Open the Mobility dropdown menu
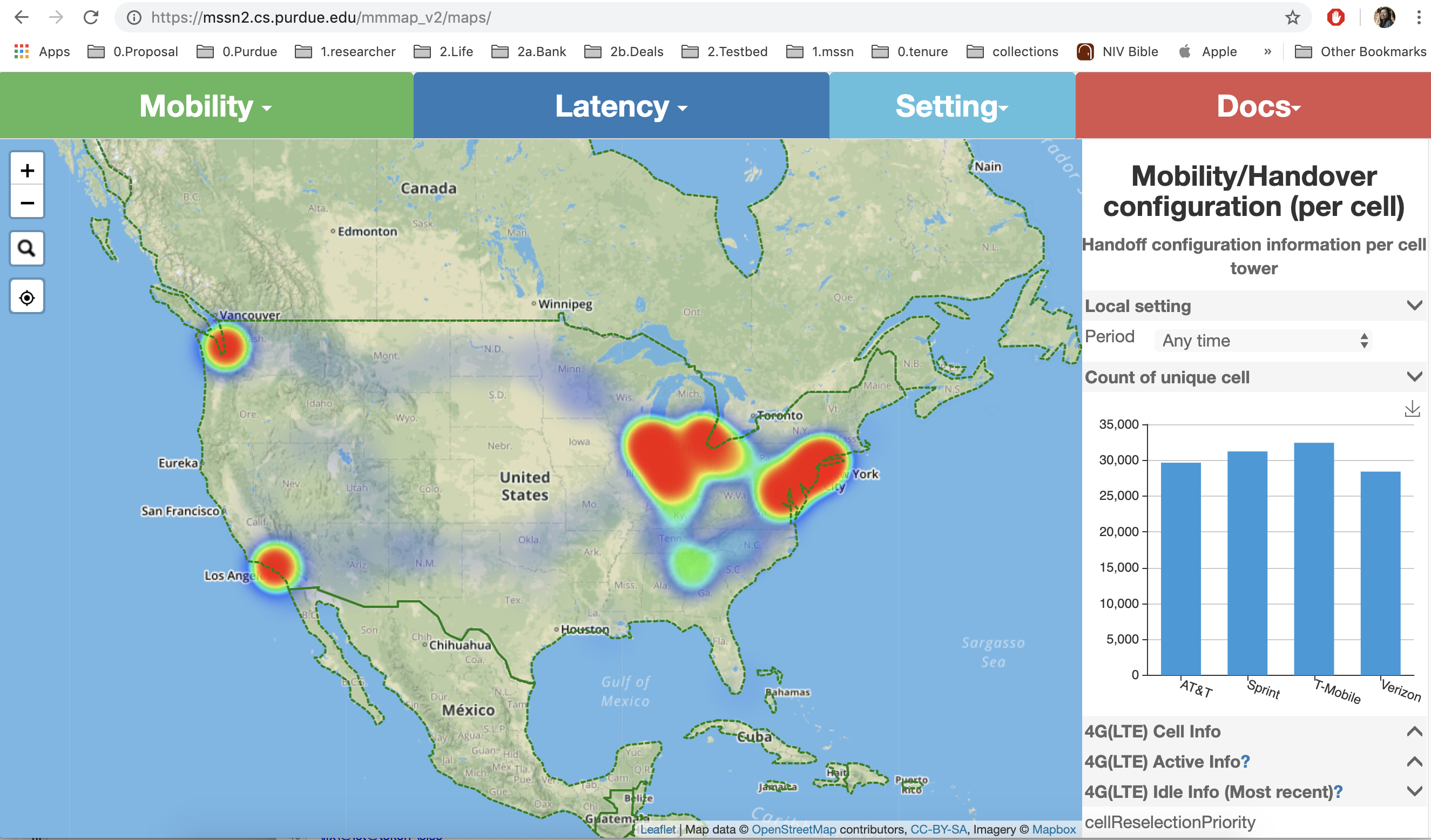This screenshot has height=840, width=1431. tap(206, 106)
